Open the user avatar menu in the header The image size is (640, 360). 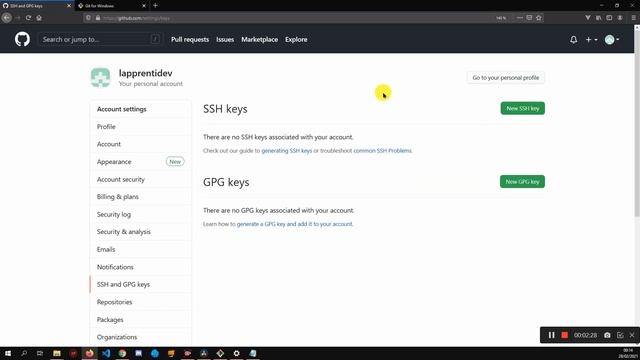[x=611, y=40]
